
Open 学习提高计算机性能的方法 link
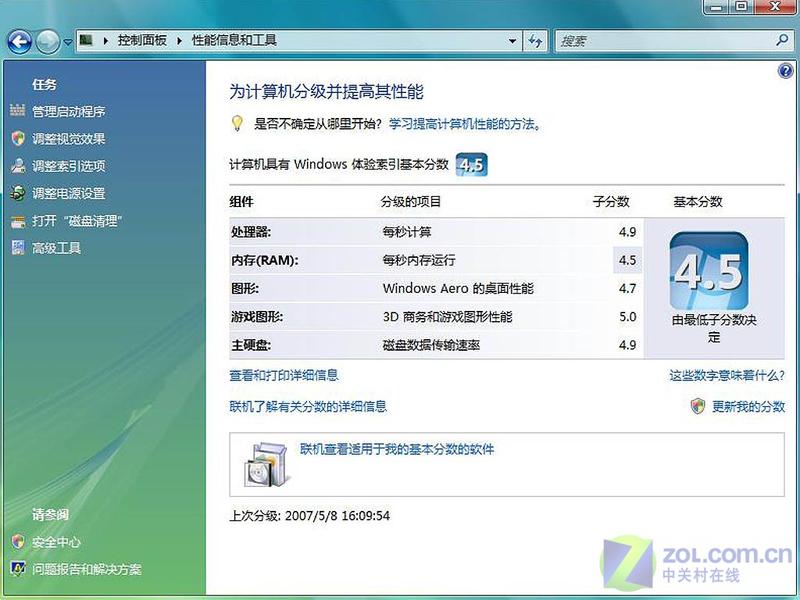tap(464, 124)
